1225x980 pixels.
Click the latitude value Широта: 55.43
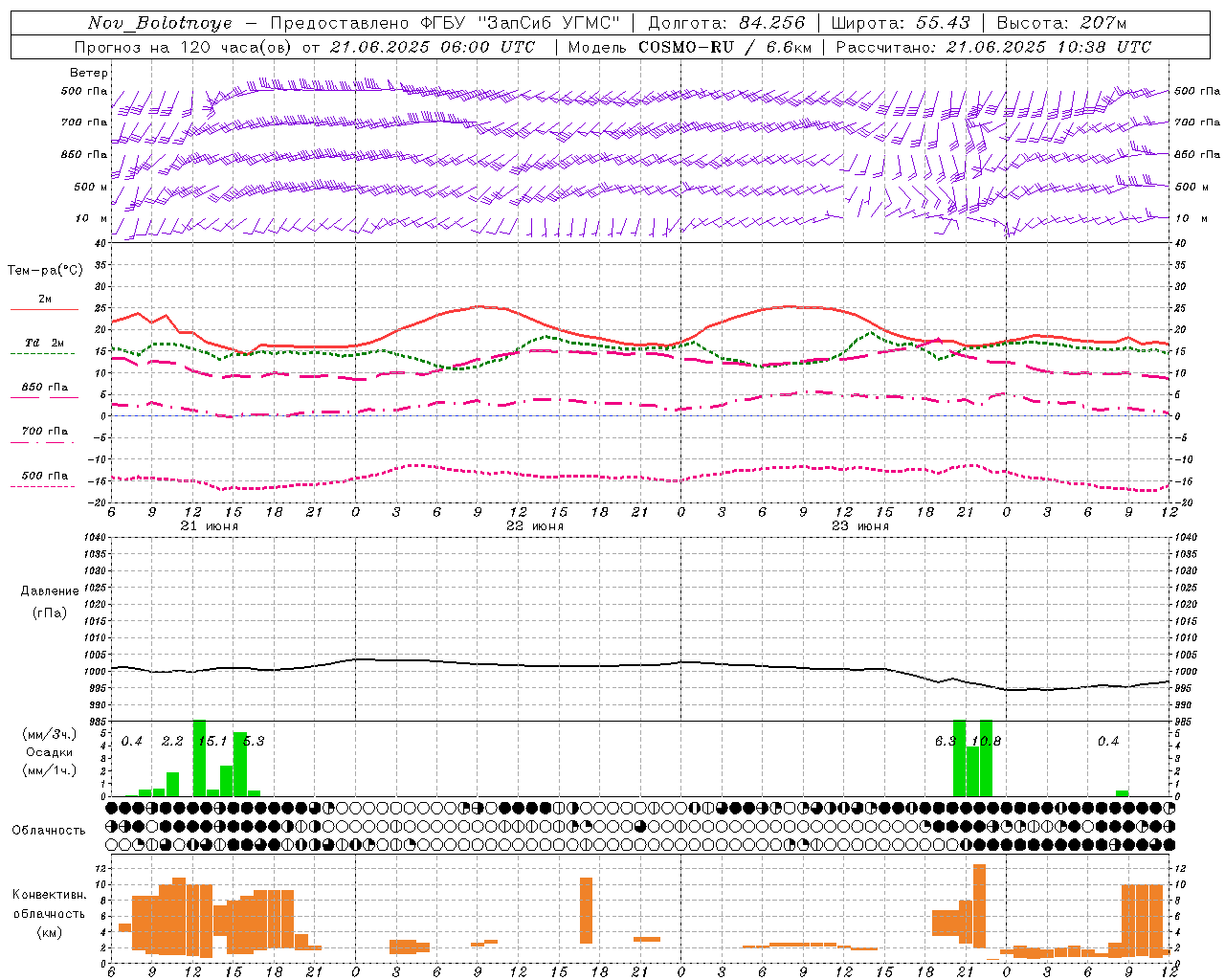pos(901,23)
